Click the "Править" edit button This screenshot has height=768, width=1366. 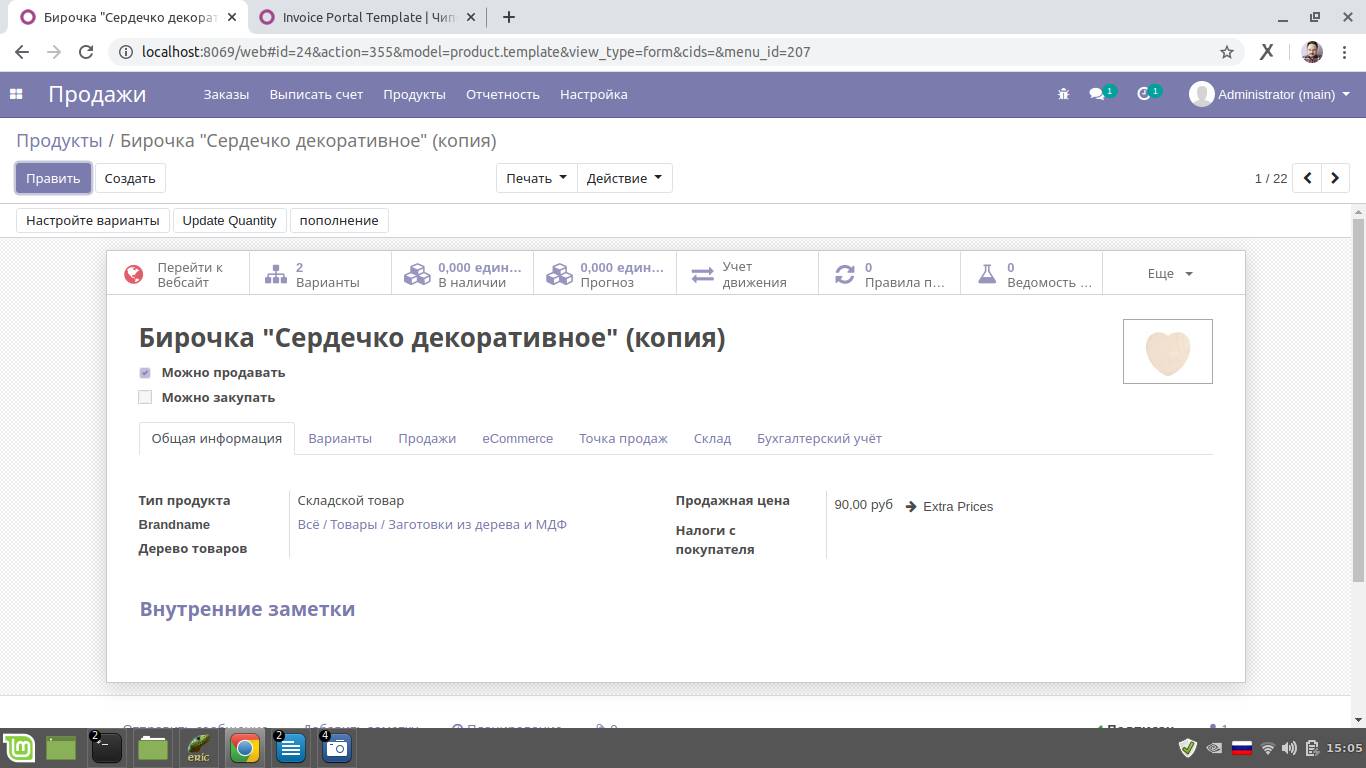point(53,178)
